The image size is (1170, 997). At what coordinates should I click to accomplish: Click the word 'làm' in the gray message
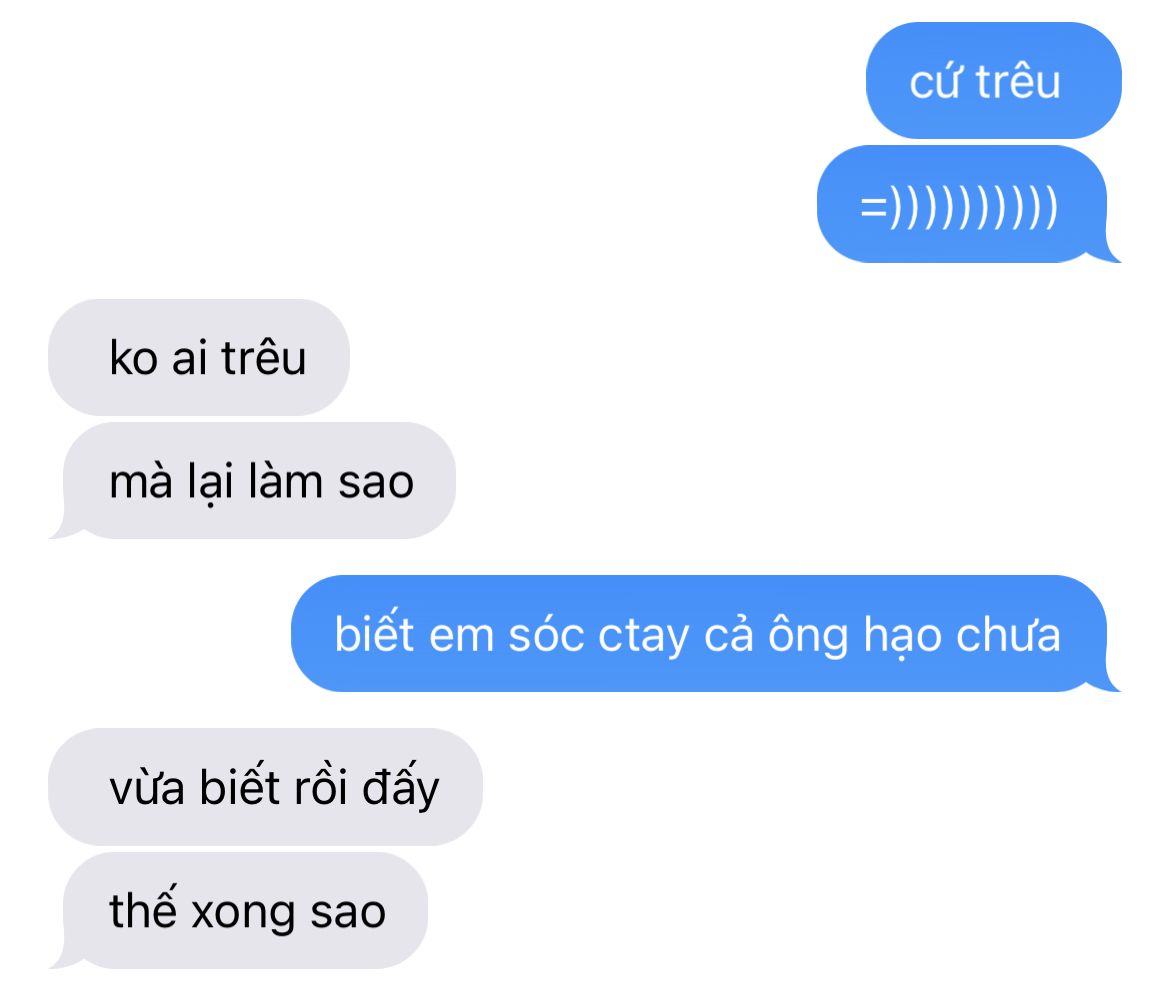pos(286,480)
